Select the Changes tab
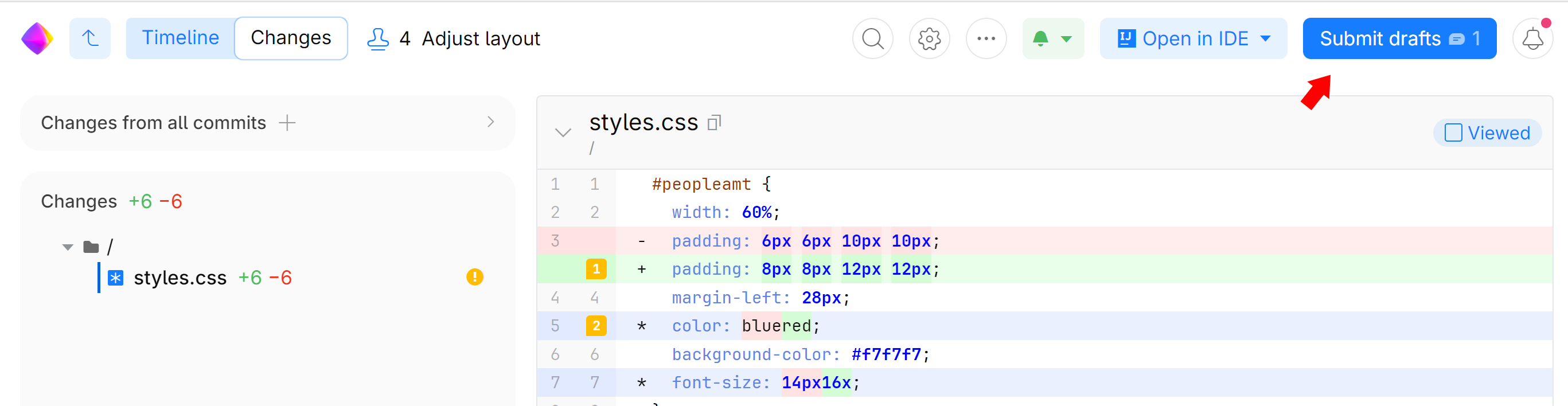This screenshot has height=406, width=1568. pos(291,38)
